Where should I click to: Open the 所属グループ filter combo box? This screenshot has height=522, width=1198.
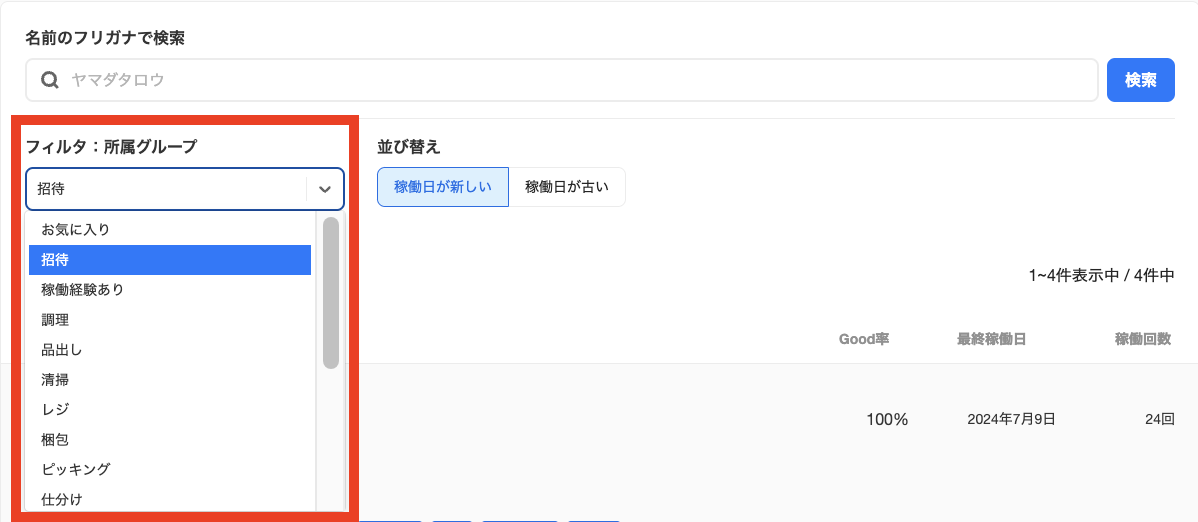point(185,189)
